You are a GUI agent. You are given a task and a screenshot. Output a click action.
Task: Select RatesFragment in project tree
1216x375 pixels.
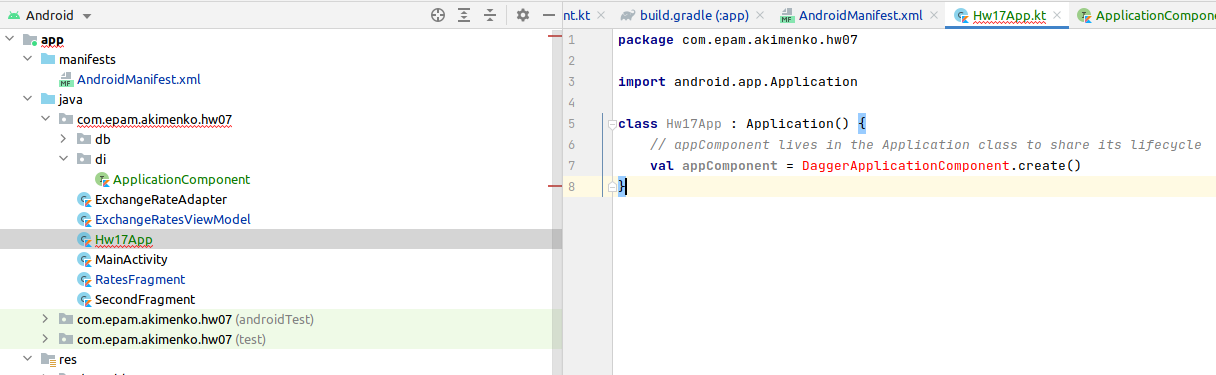tap(140, 279)
